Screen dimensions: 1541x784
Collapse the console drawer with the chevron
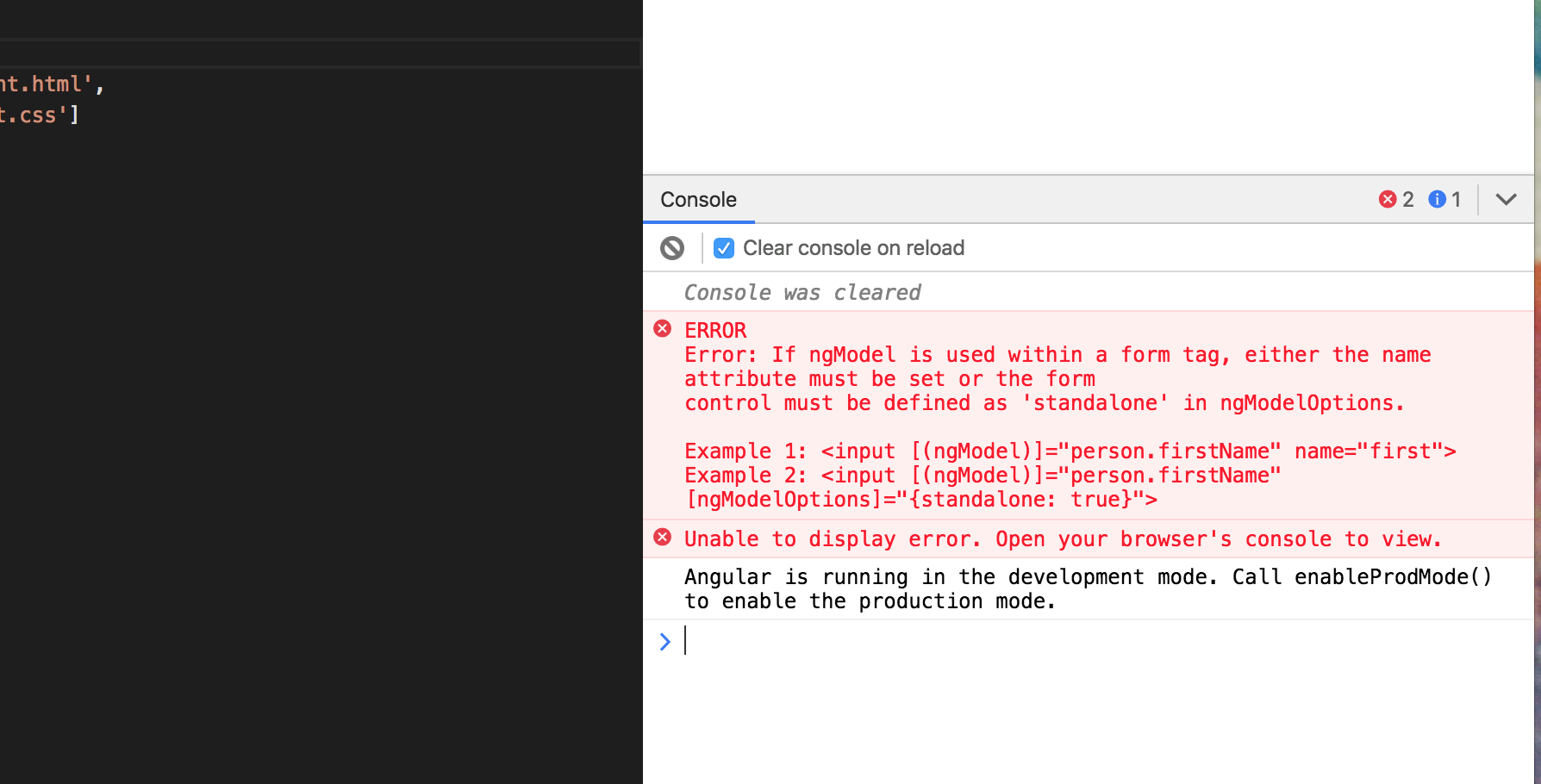click(x=1505, y=199)
